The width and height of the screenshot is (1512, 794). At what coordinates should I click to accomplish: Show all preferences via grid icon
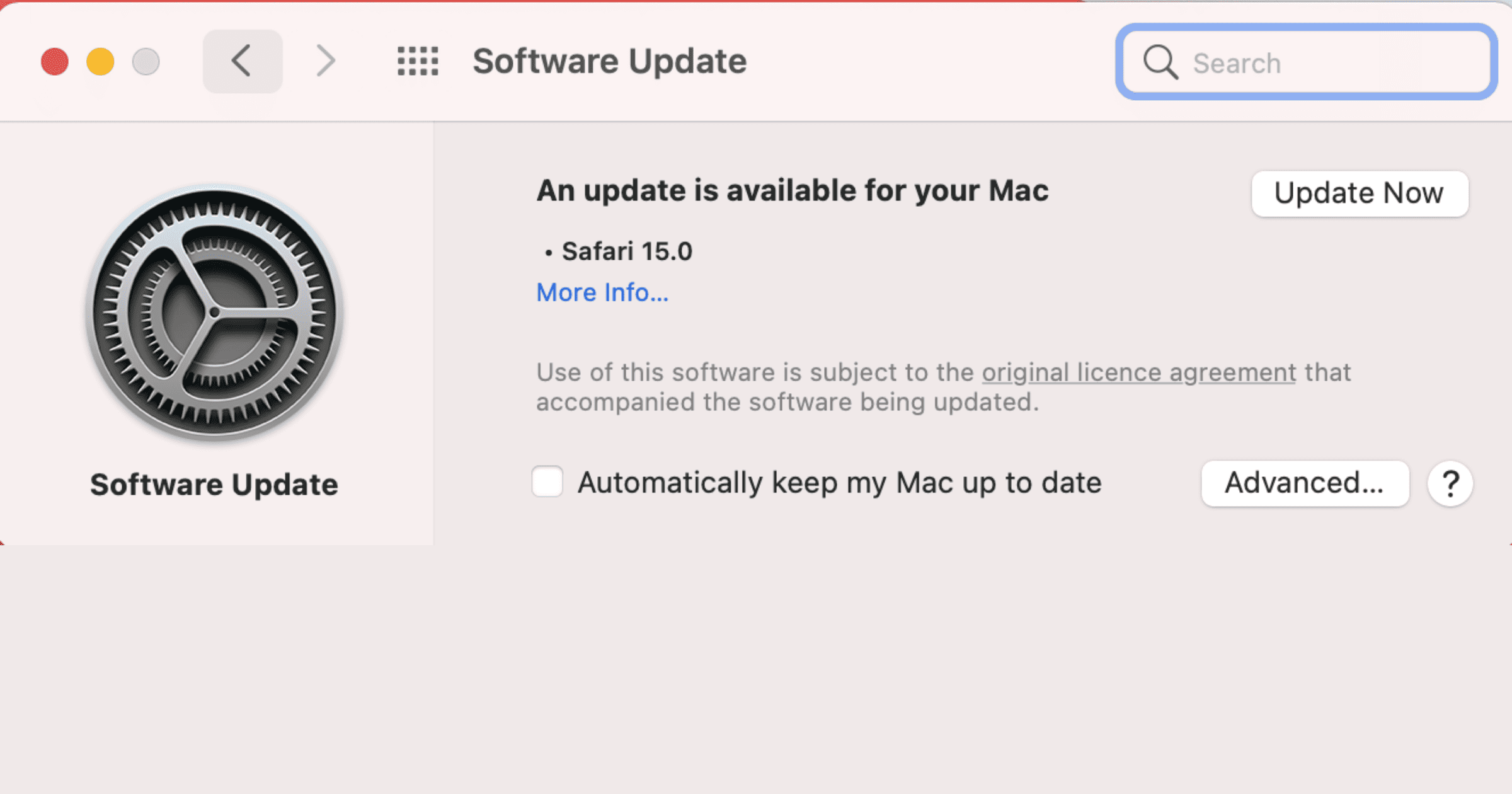(418, 61)
